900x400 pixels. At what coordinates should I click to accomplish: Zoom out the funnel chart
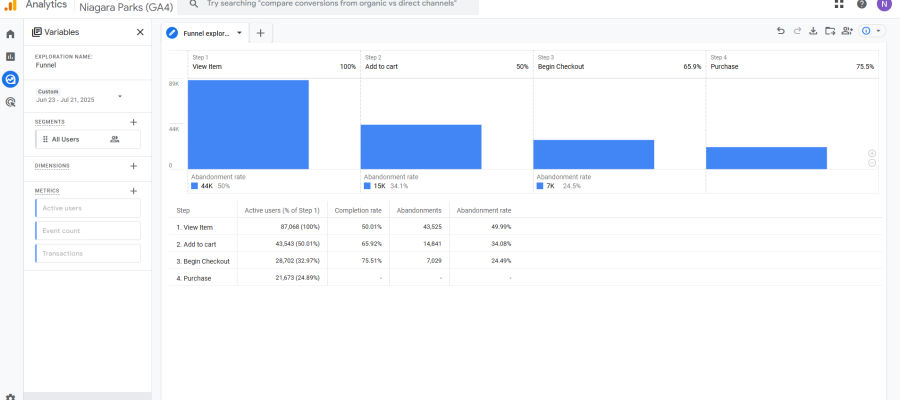pyautogui.click(x=872, y=163)
